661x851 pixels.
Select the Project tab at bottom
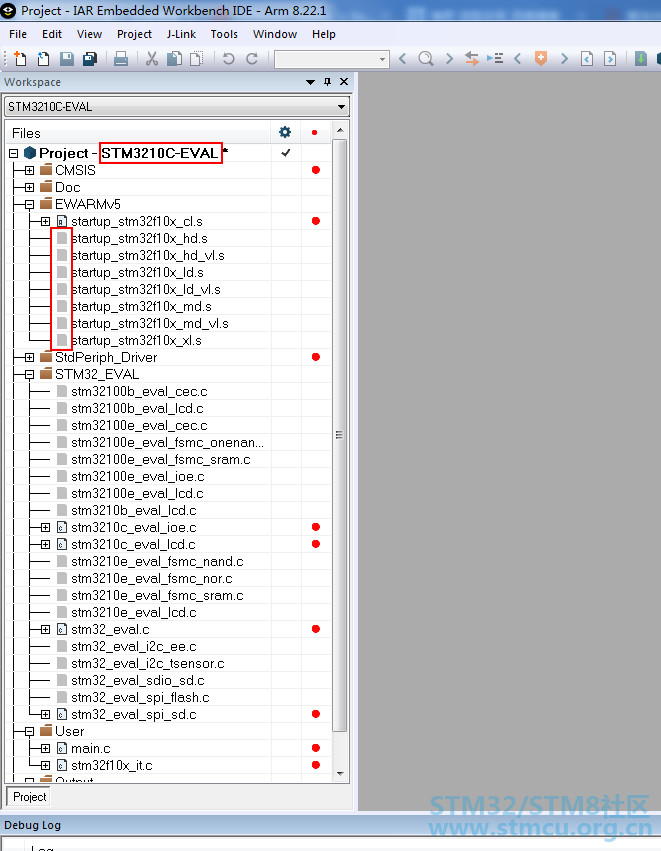click(x=29, y=797)
